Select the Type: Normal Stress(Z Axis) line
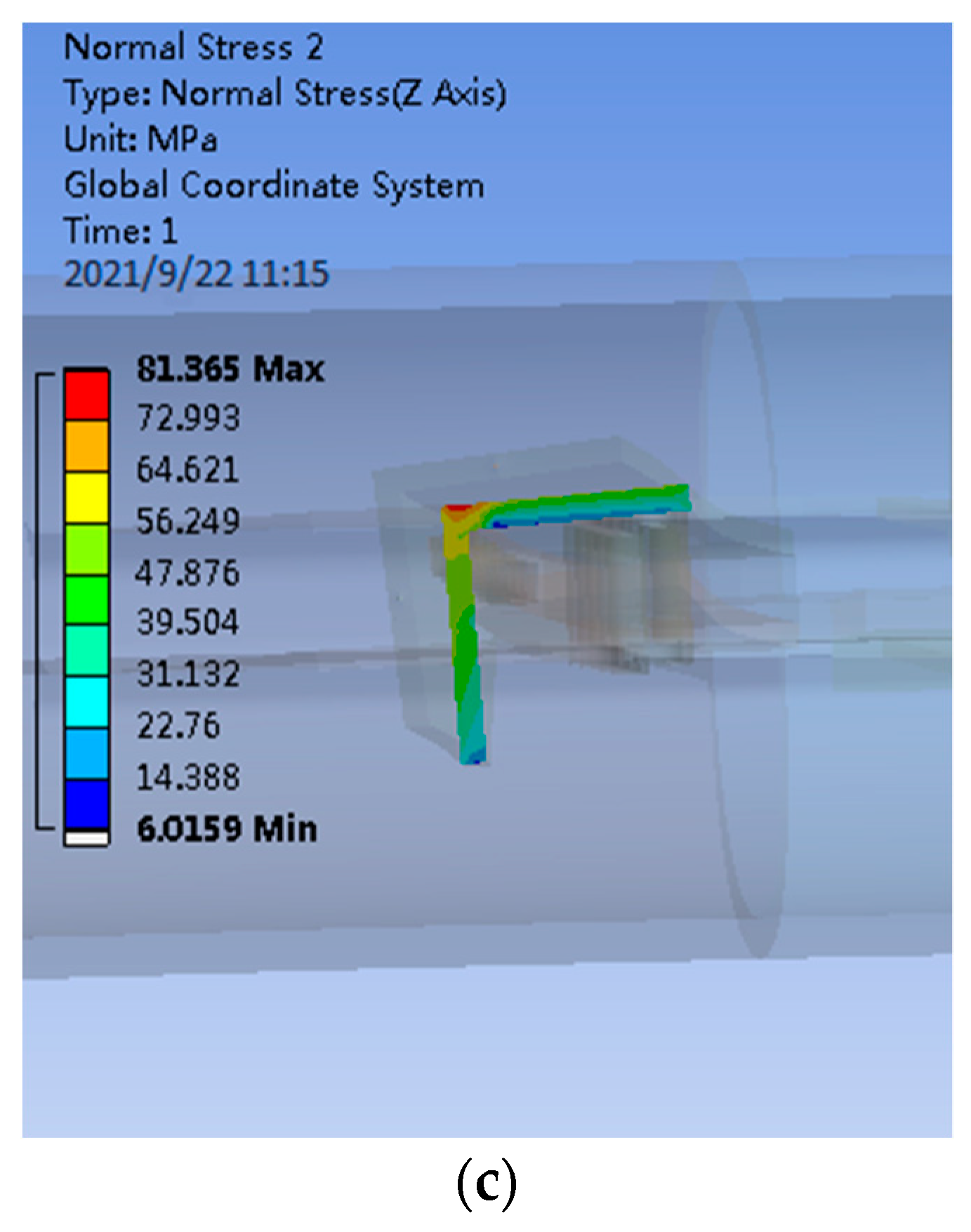The height and width of the screenshot is (1232, 971). pyautogui.click(x=284, y=93)
